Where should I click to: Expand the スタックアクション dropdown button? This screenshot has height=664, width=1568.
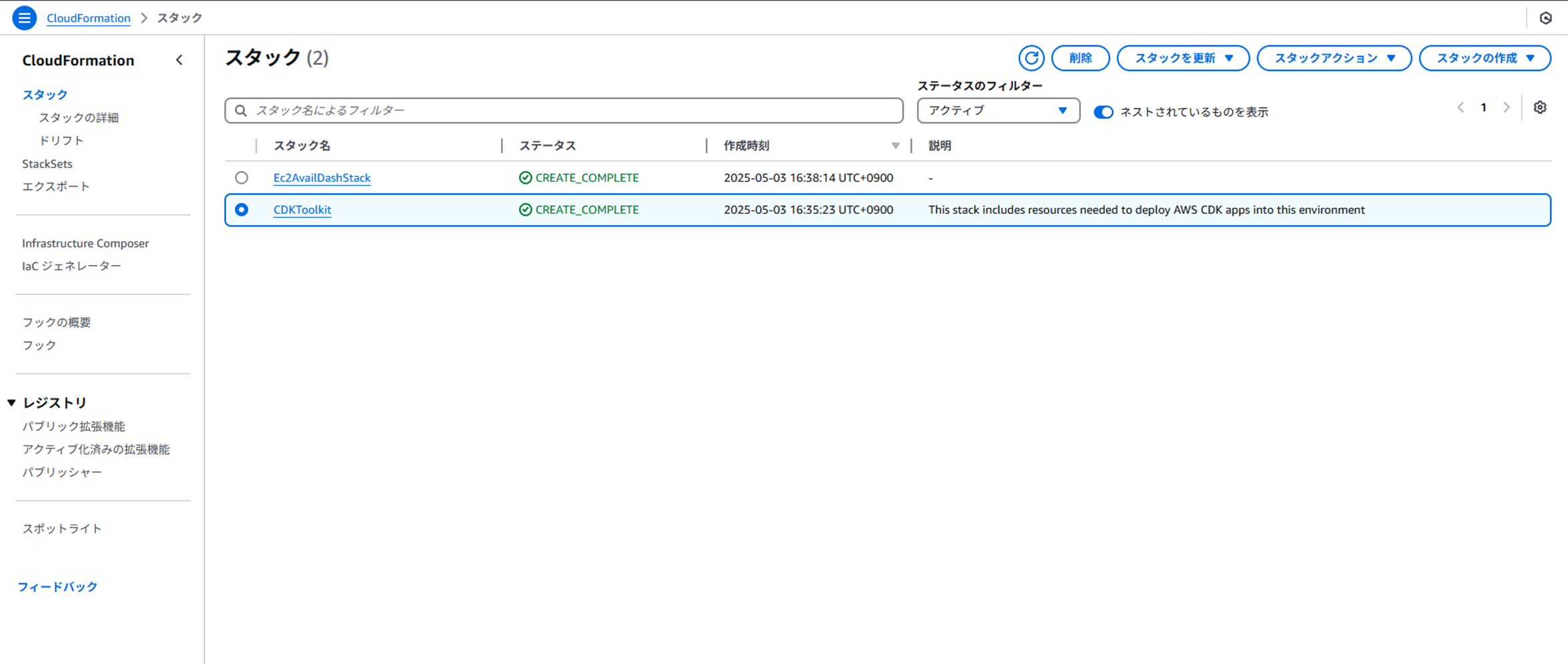point(1334,58)
